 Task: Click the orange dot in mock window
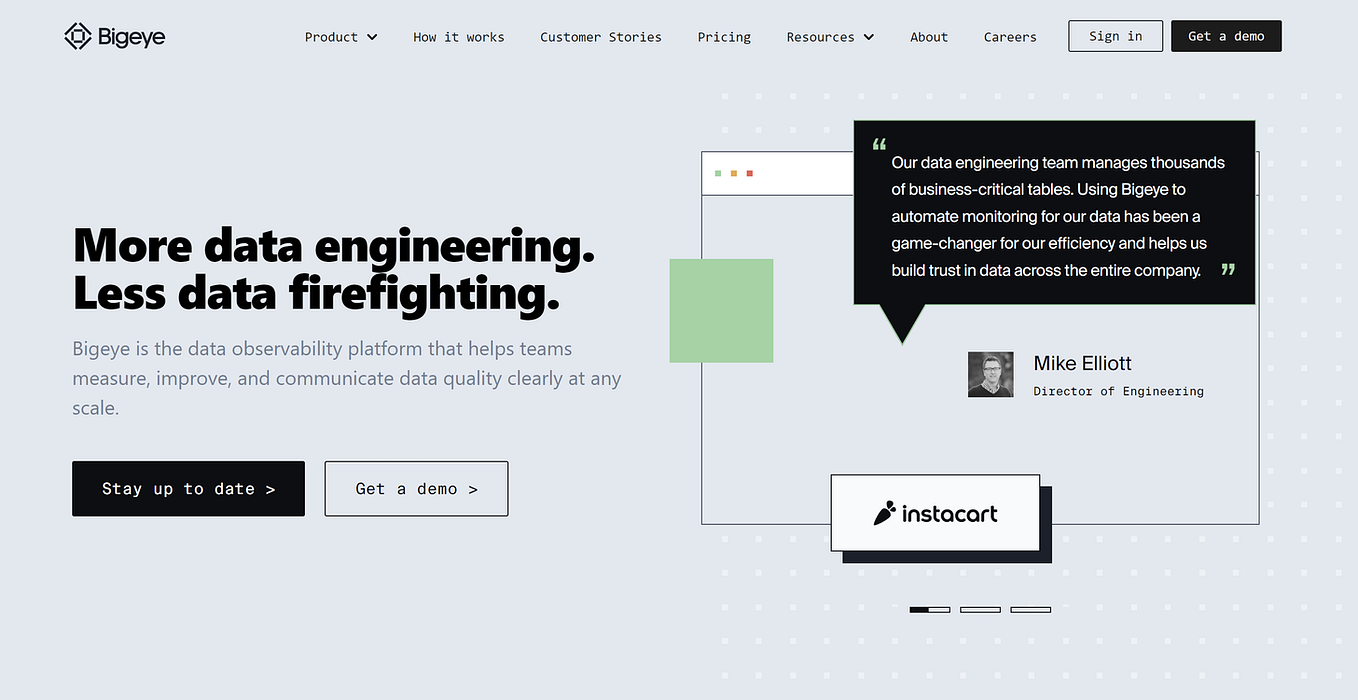pos(734,174)
